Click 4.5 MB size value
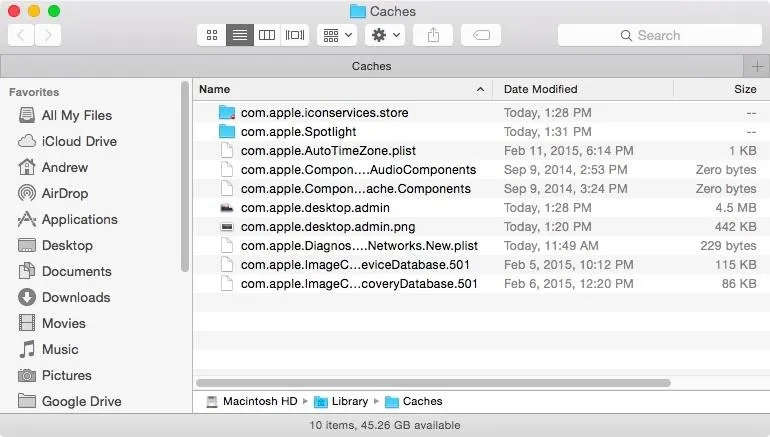The image size is (770, 437). [x=736, y=208]
